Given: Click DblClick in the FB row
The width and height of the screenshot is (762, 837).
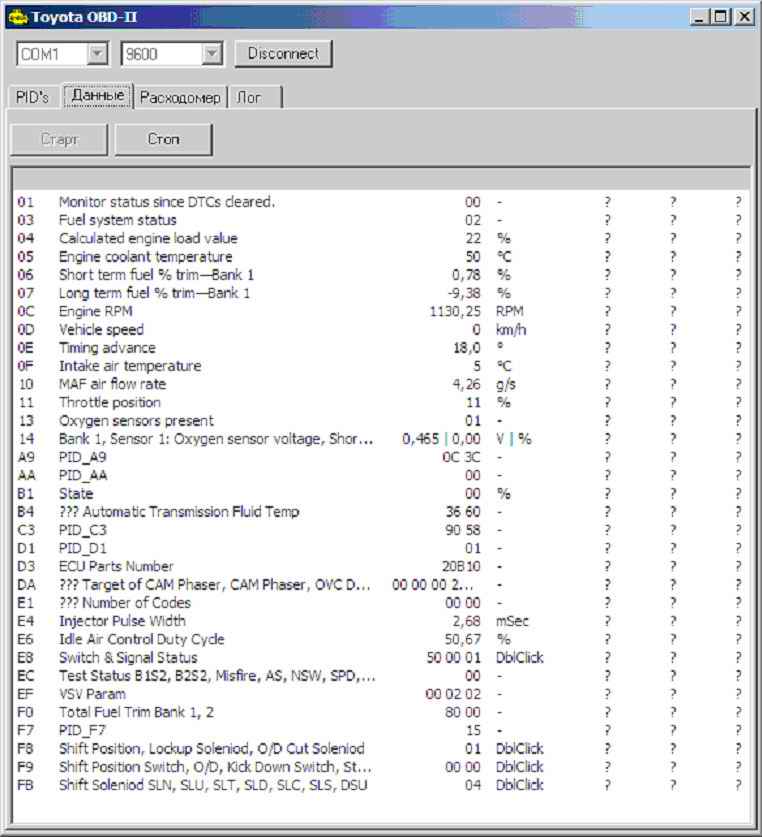Looking at the screenshot, I should click(520, 785).
